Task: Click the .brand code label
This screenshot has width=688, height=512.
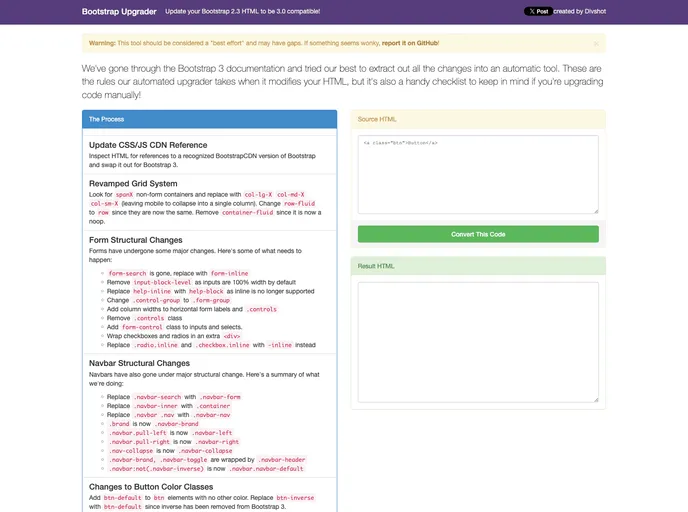Action: tap(119, 424)
